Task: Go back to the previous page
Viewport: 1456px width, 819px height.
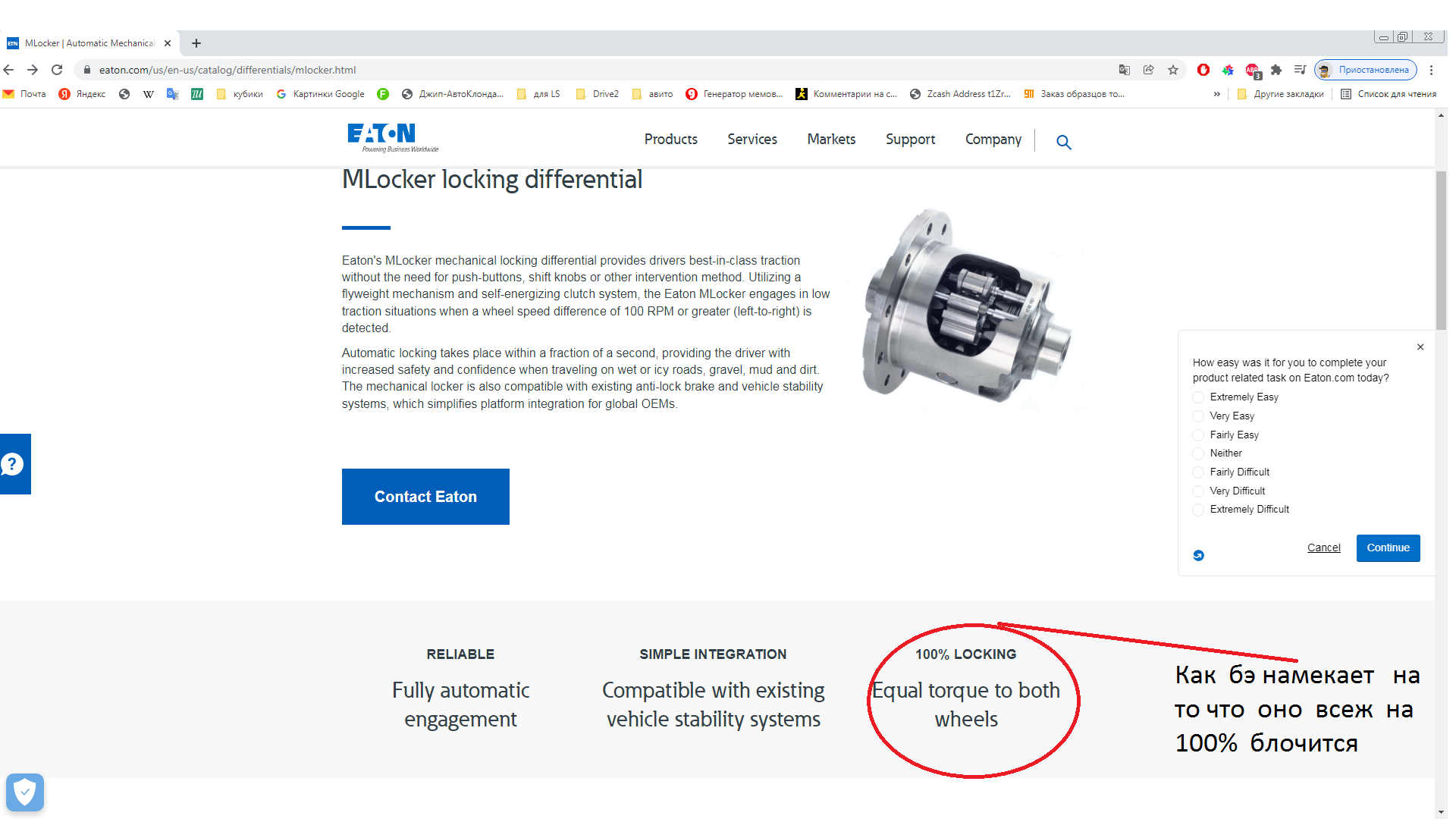Action: (x=9, y=70)
